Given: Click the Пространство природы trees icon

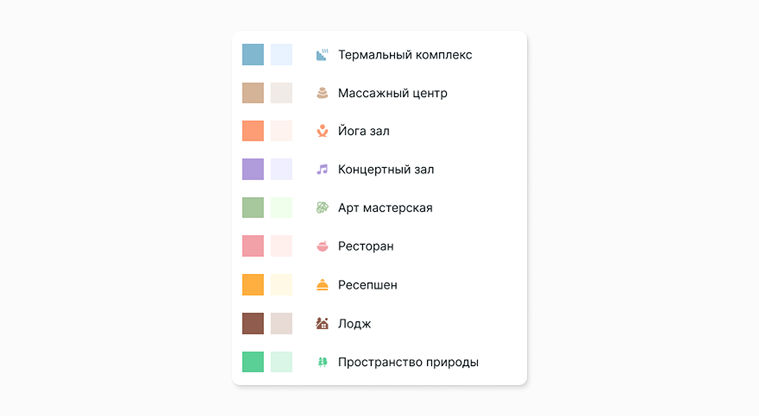Looking at the screenshot, I should point(322,362).
